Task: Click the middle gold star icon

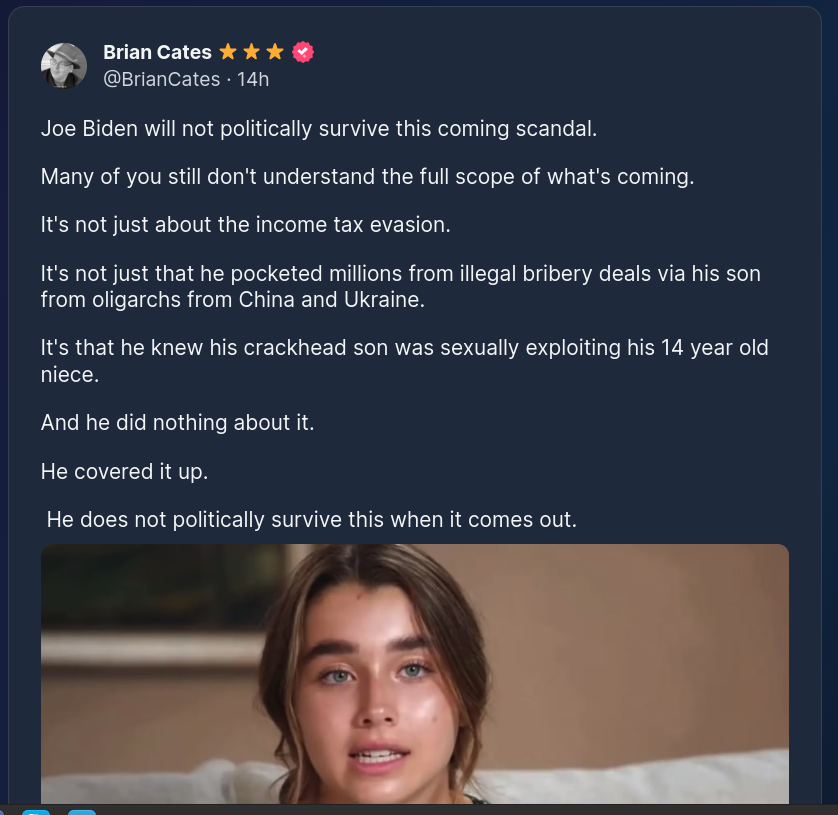Action: tap(252, 52)
